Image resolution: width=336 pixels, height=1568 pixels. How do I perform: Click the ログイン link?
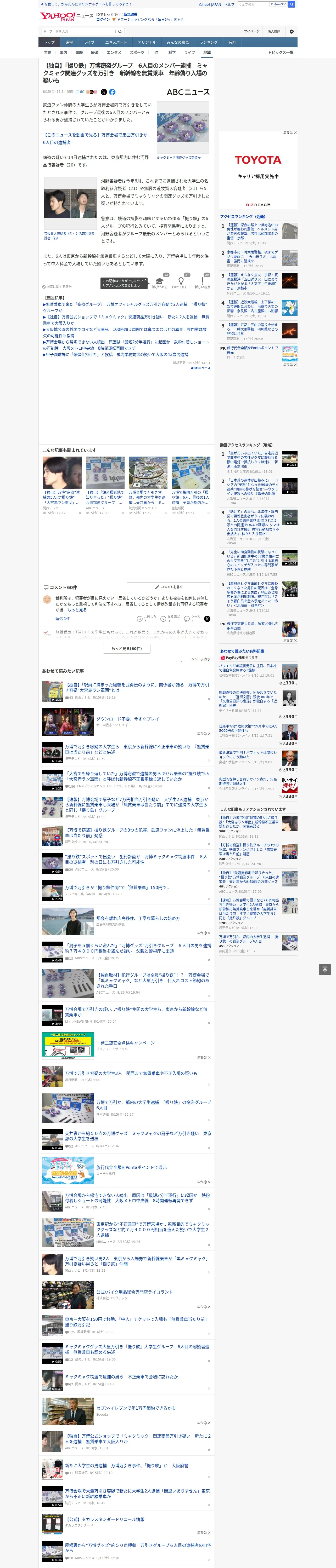[x=103, y=20]
